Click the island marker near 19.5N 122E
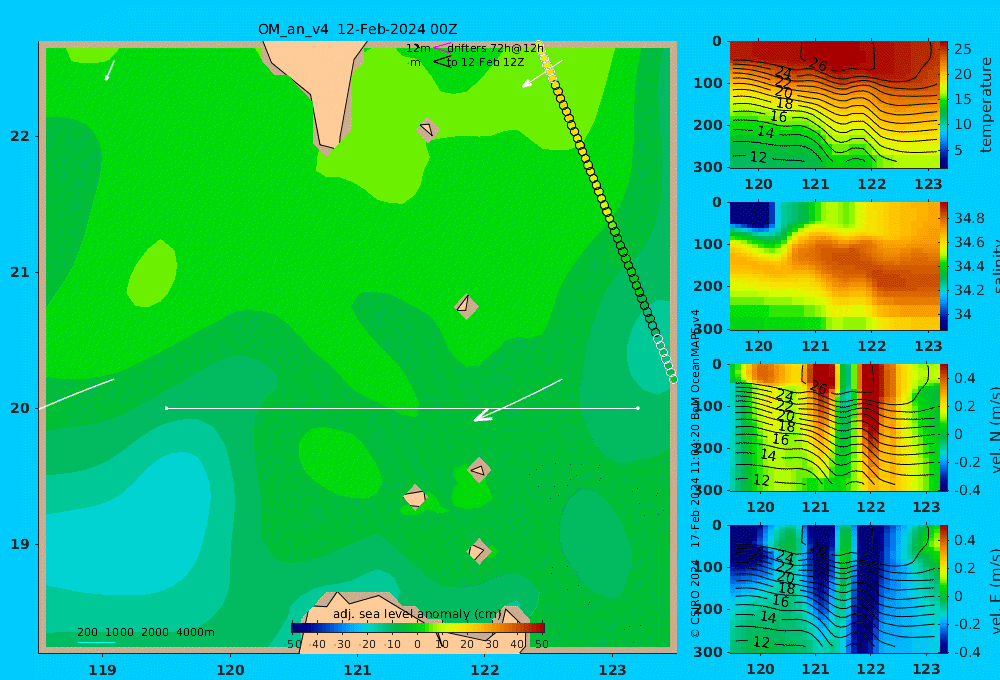Image resolution: width=1000 pixels, height=680 pixels. [x=479, y=470]
